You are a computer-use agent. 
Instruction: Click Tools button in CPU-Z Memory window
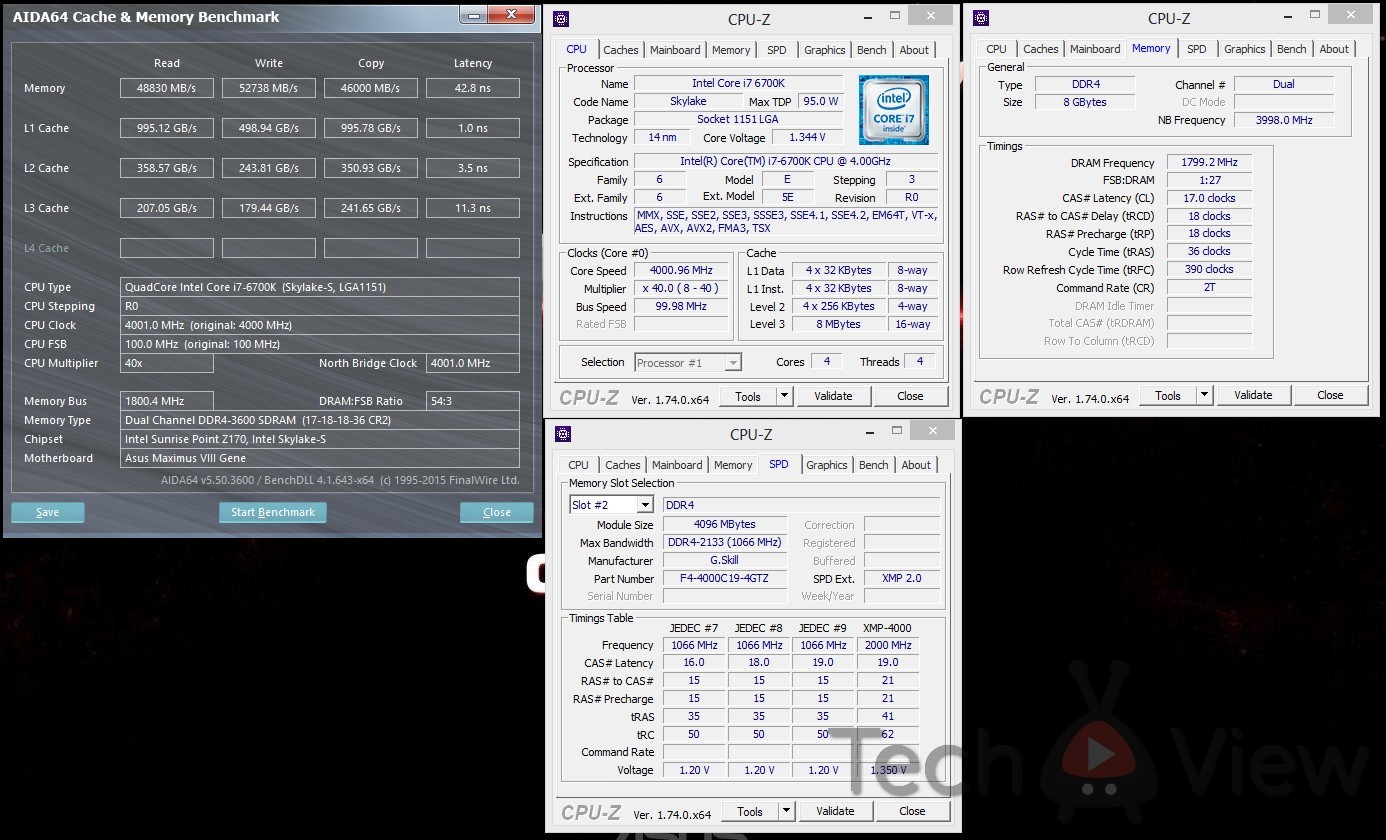coord(1168,395)
